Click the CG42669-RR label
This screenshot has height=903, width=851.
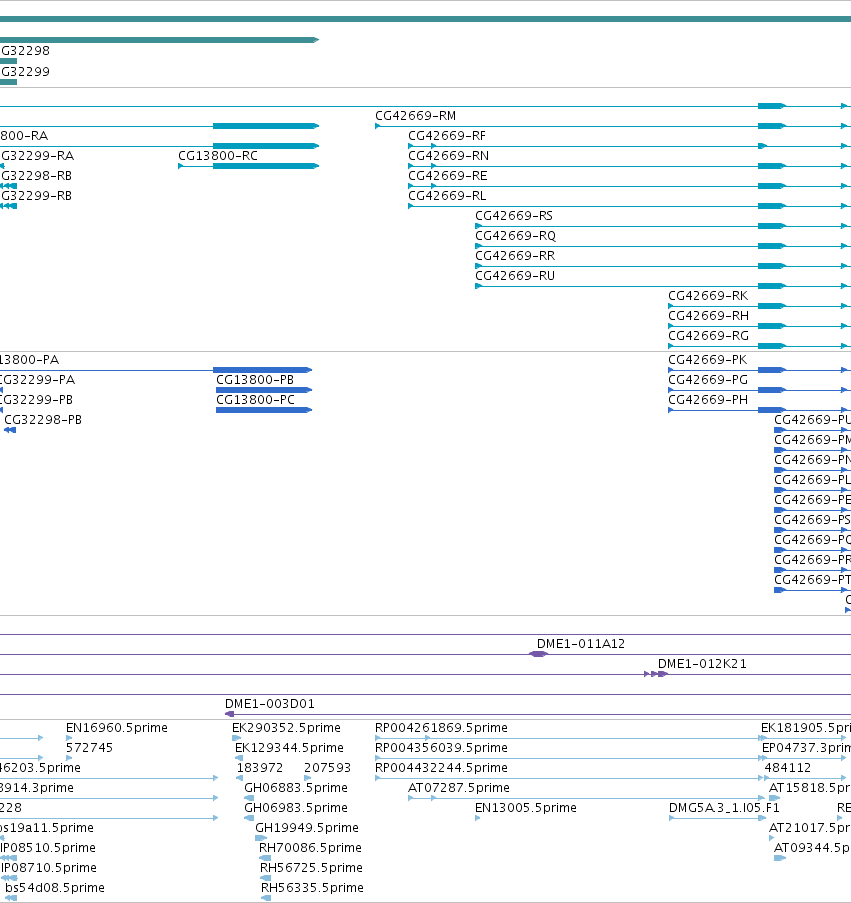[515, 256]
